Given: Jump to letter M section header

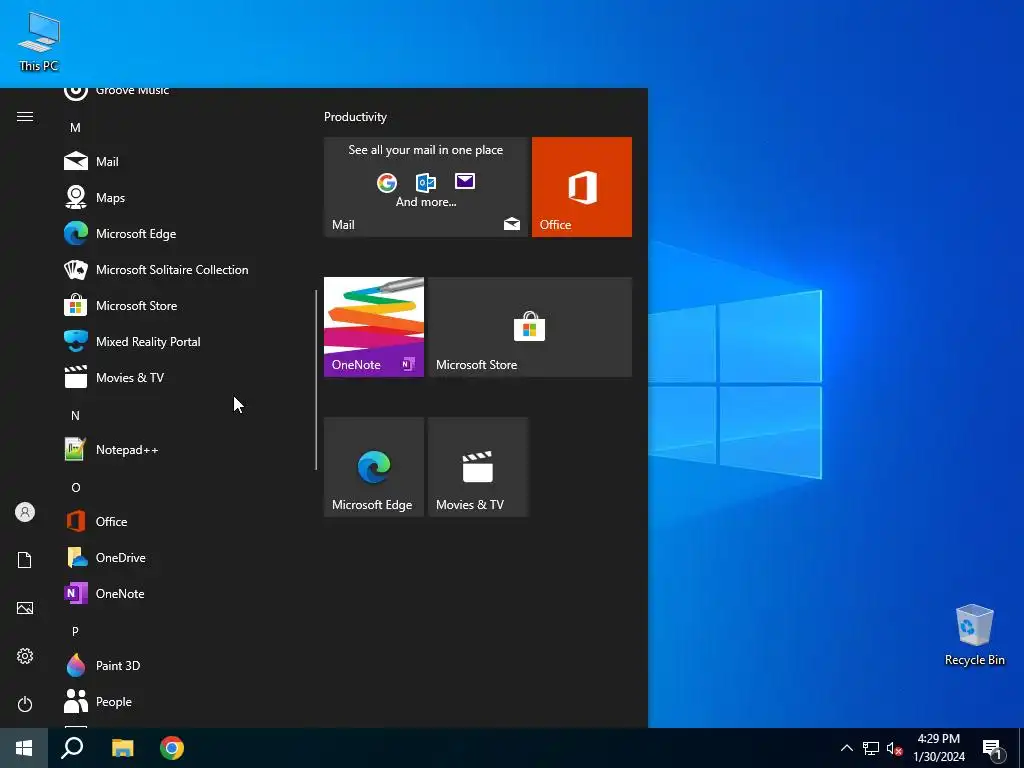Looking at the screenshot, I should 75,127.
